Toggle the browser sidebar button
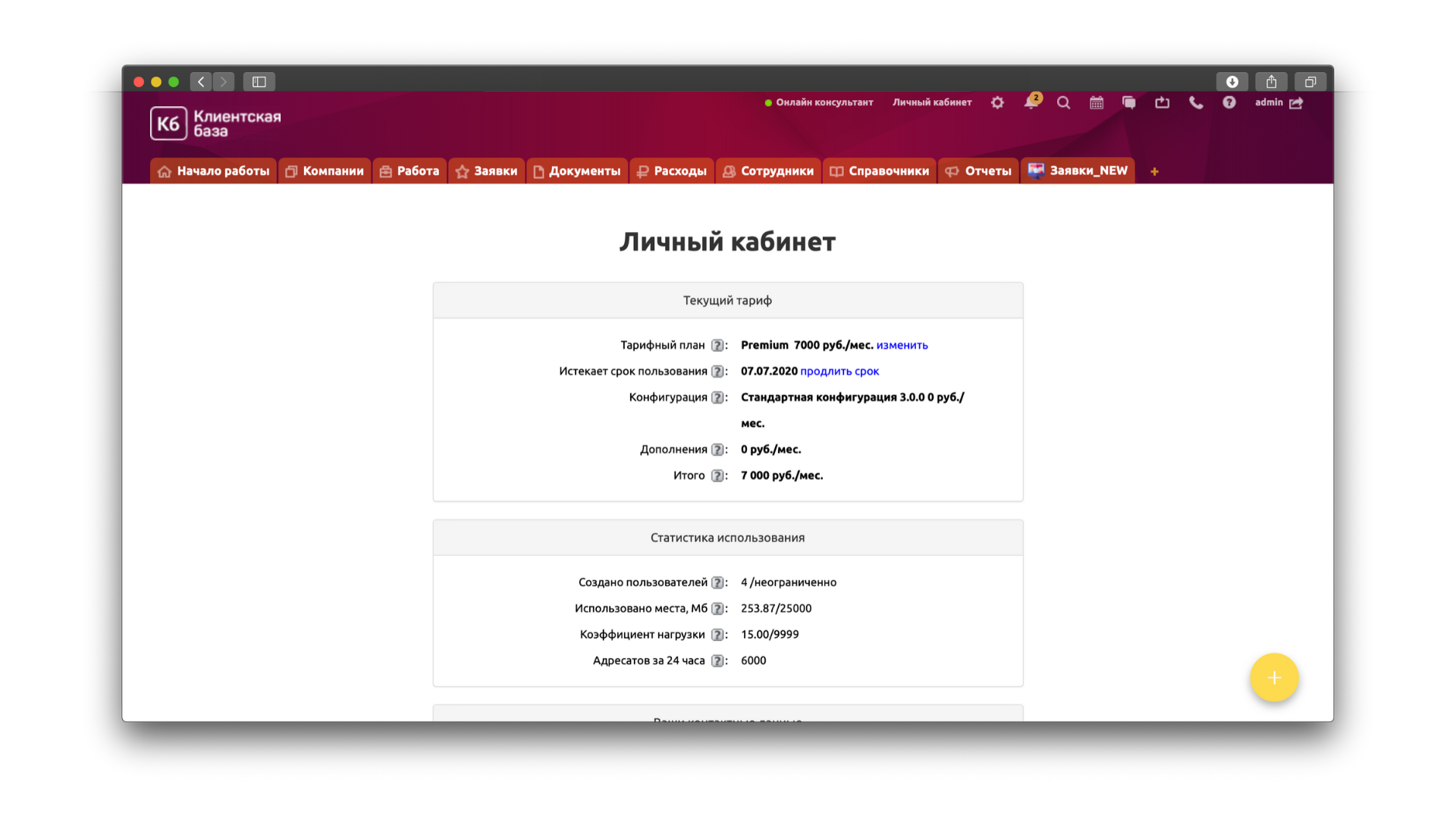 (x=259, y=81)
